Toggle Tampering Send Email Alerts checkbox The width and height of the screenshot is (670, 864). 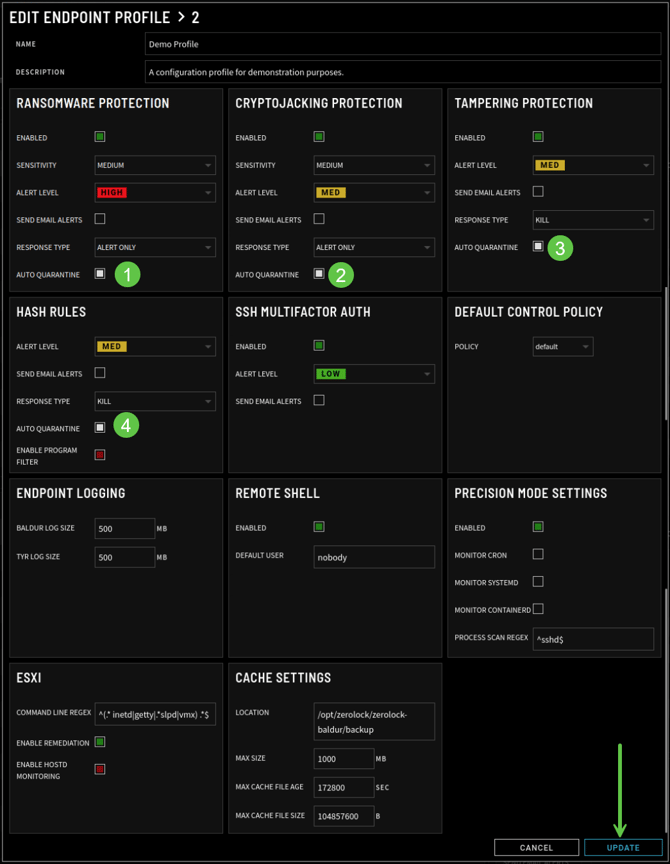click(538, 191)
